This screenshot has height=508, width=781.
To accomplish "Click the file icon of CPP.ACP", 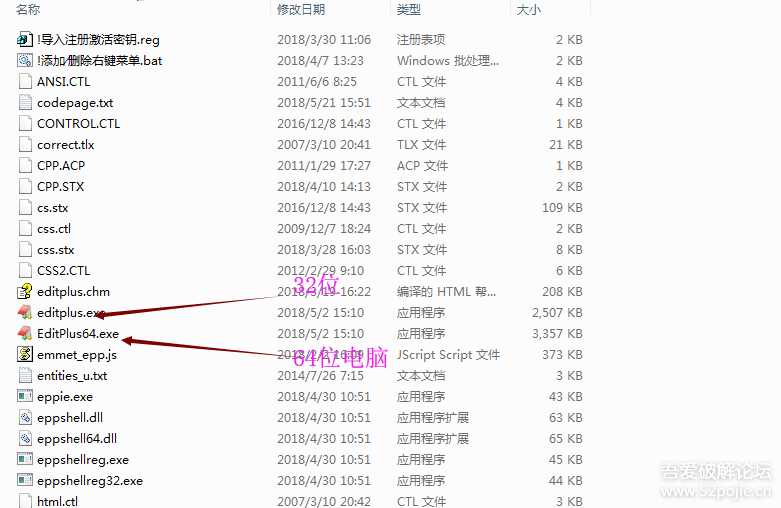I will 25,165.
